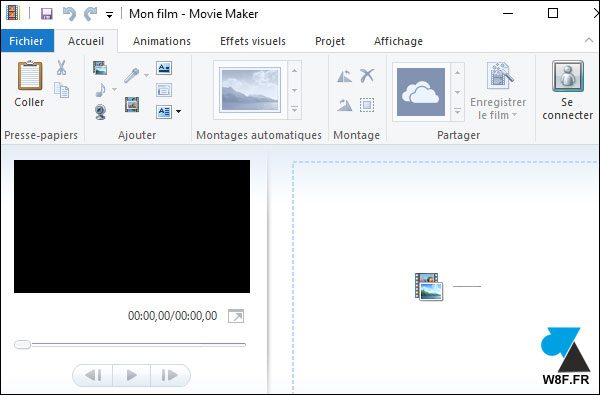Click the full screen preview icon
Image resolution: width=600 pixels, height=395 pixels.
(x=236, y=316)
